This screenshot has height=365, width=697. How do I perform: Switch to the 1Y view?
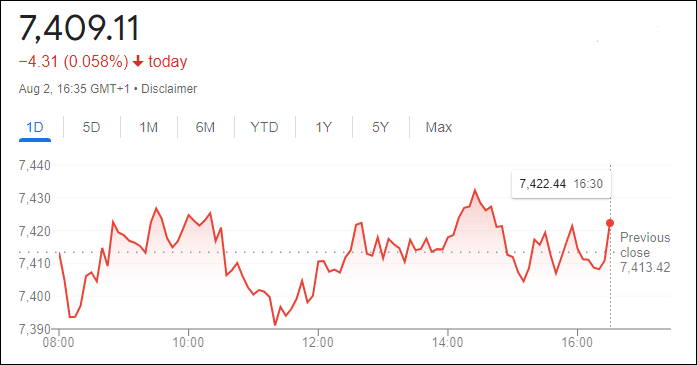pos(323,128)
